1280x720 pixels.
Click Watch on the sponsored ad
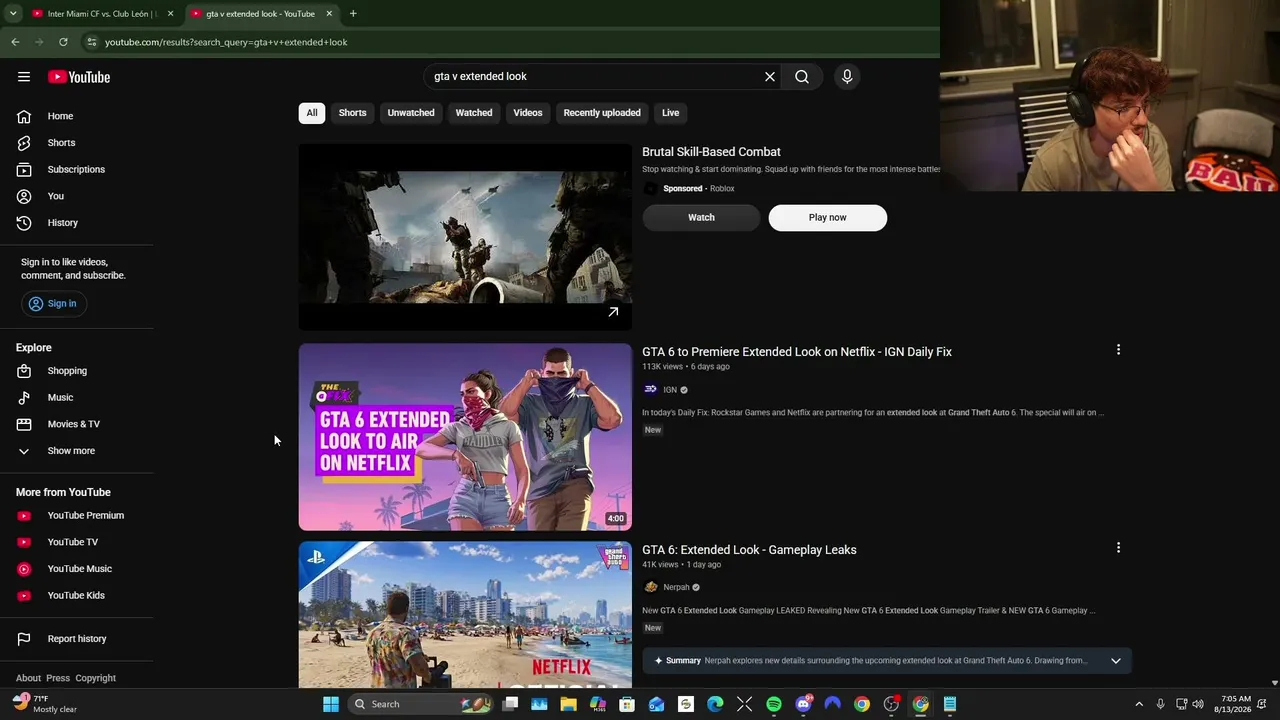[701, 218]
